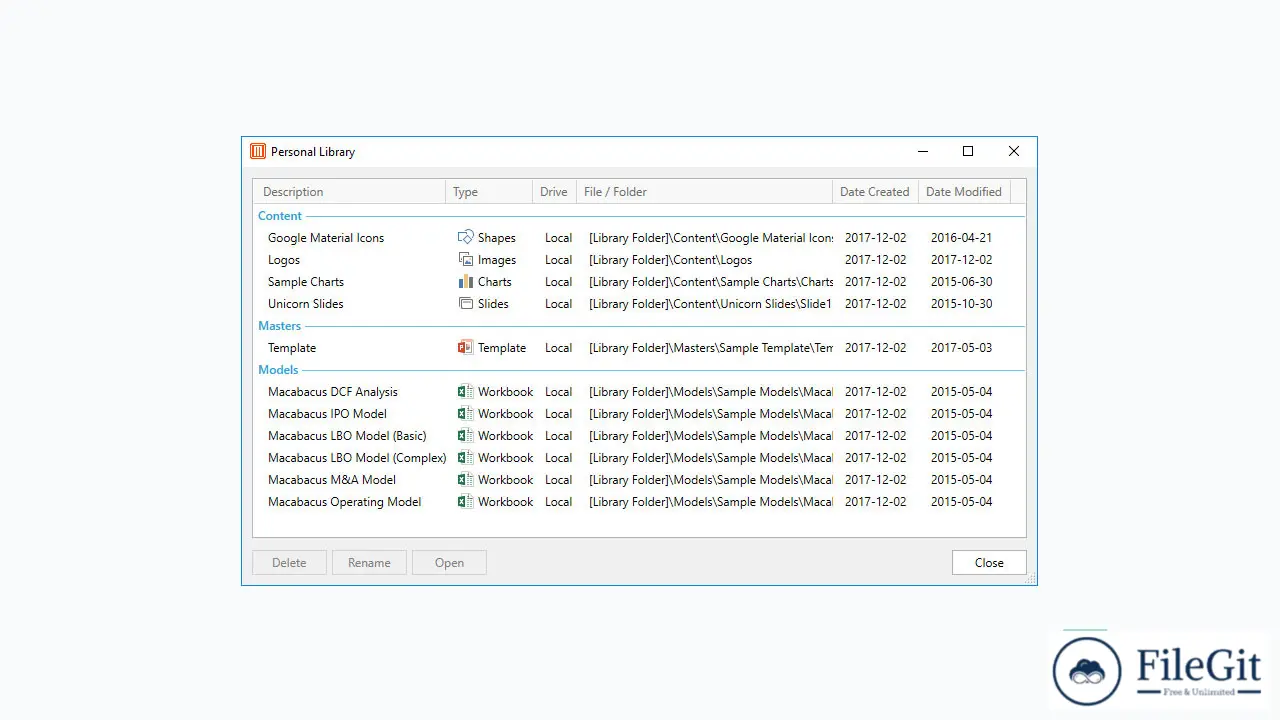Screen dimensions: 1280x720
Task: Click Local drive cell in Template row
Action: [558, 348]
